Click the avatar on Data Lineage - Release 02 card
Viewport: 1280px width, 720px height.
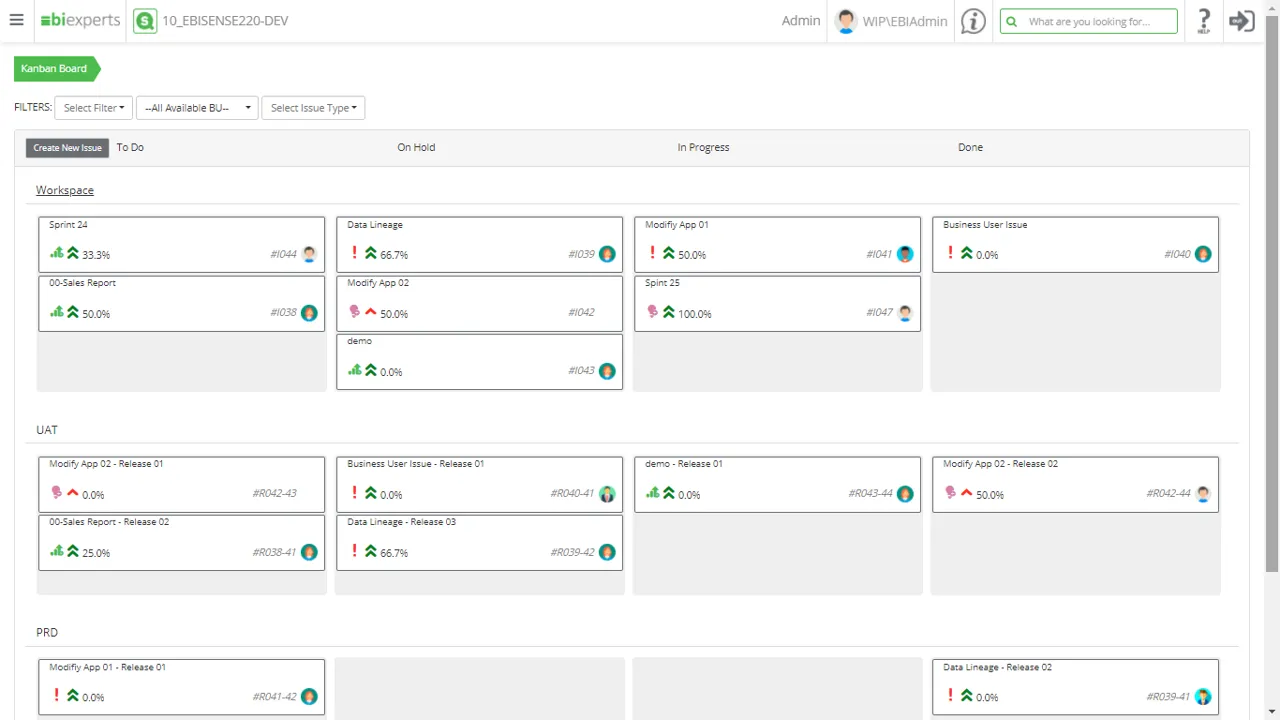click(x=1203, y=696)
